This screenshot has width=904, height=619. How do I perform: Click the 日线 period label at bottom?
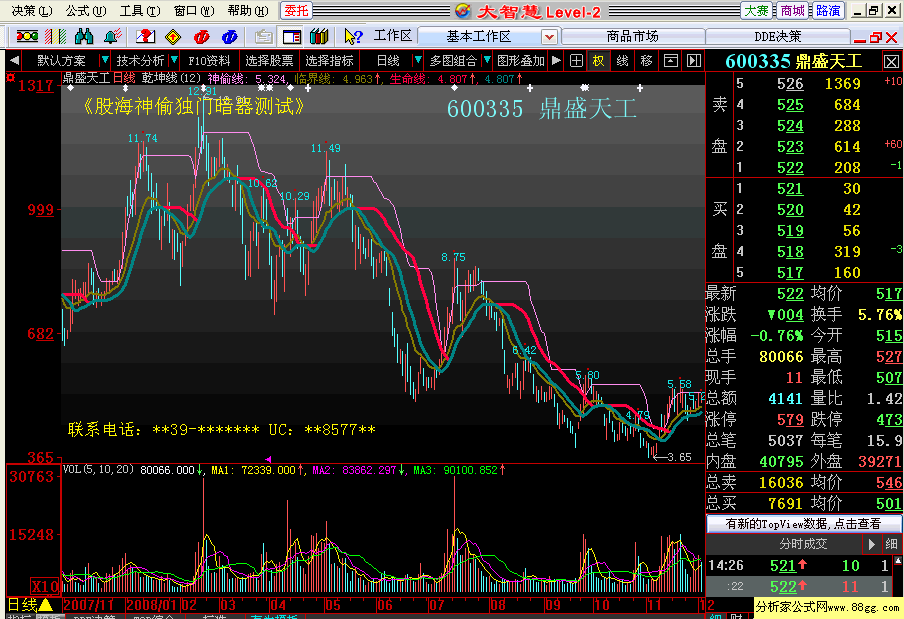click(22, 605)
